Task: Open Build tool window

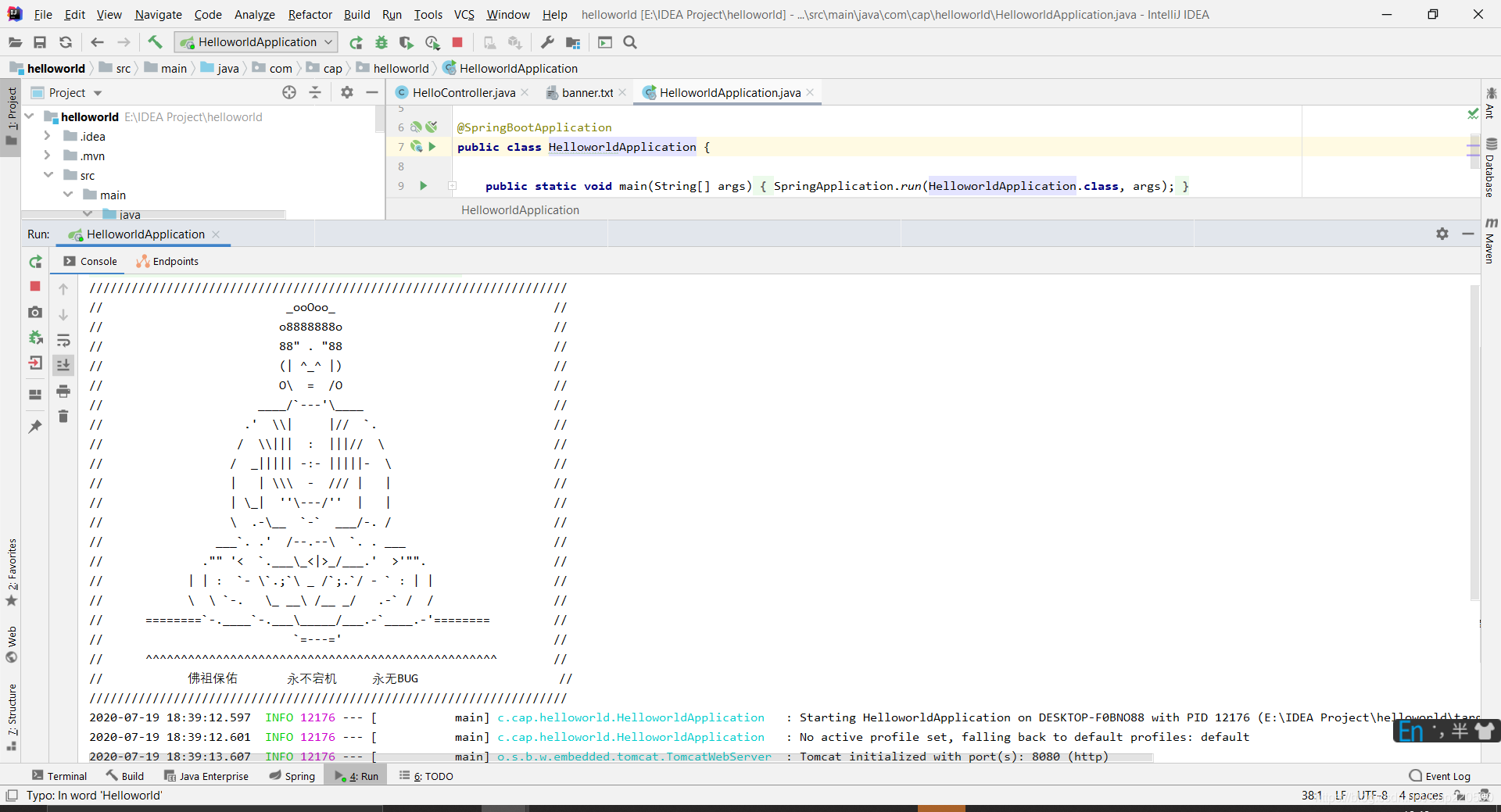Action: [125, 776]
